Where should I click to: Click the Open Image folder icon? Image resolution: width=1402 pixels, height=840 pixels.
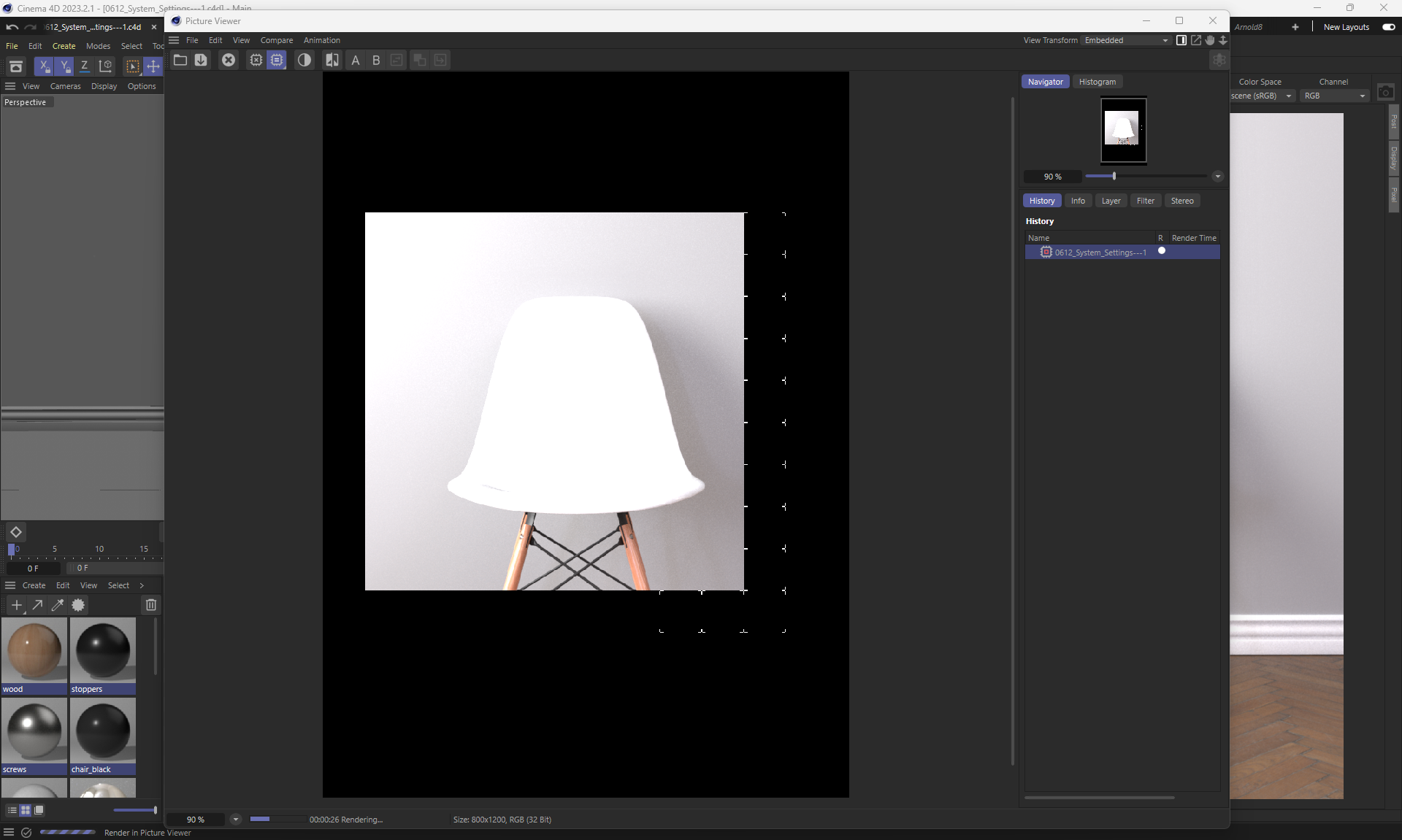pyautogui.click(x=180, y=61)
